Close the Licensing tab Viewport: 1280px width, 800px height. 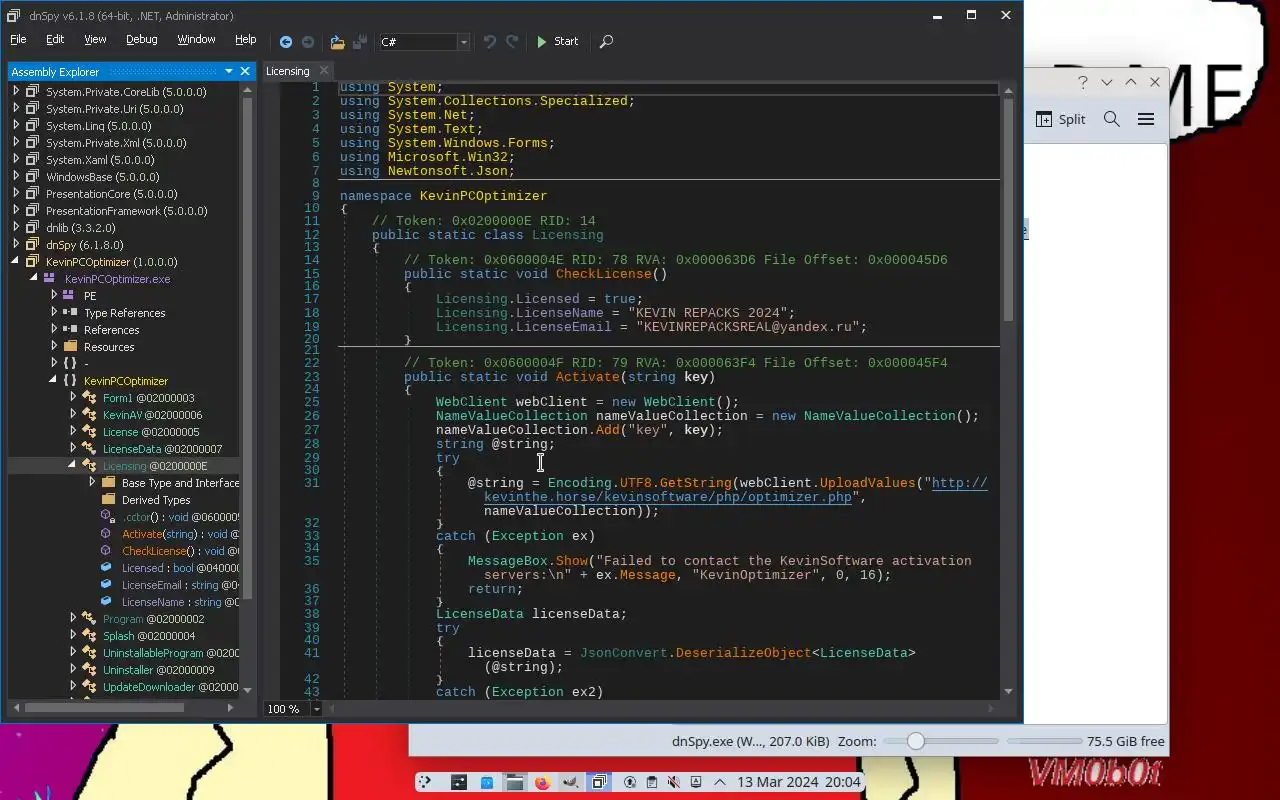[323, 71]
